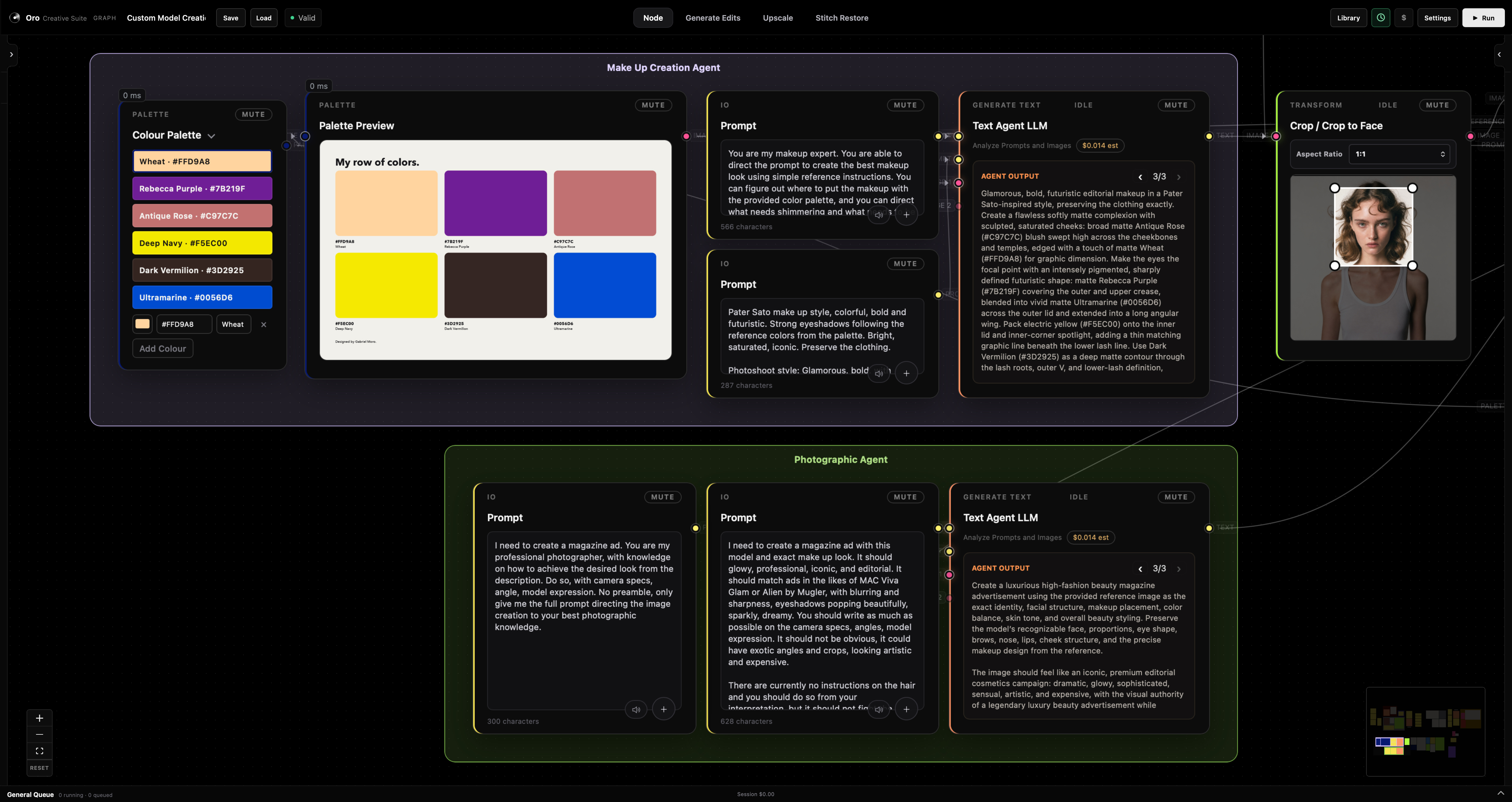Viewport: 1512px width, 802px height.
Task: Mute the Make Up Text Agent LLM node
Action: tap(1176, 105)
